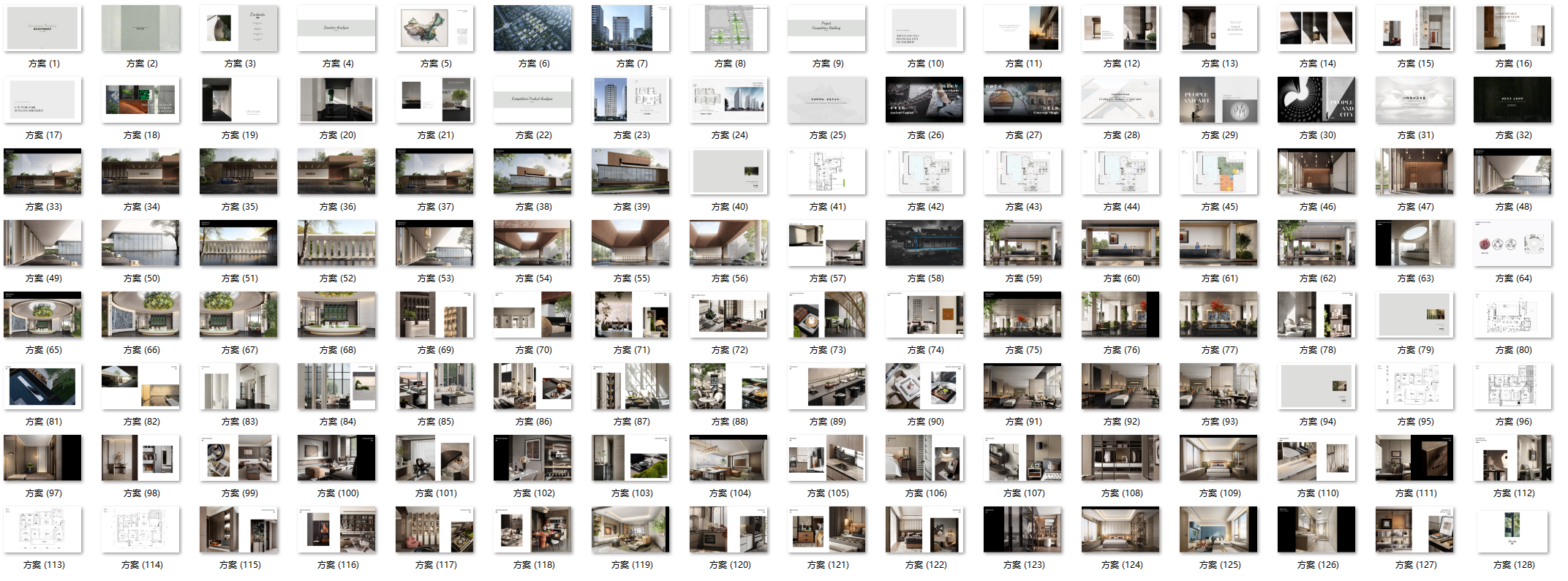Click the aerial site view thumbnail 方案 (6)
Viewport: 1568px width, 581px height.
(533, 29)
